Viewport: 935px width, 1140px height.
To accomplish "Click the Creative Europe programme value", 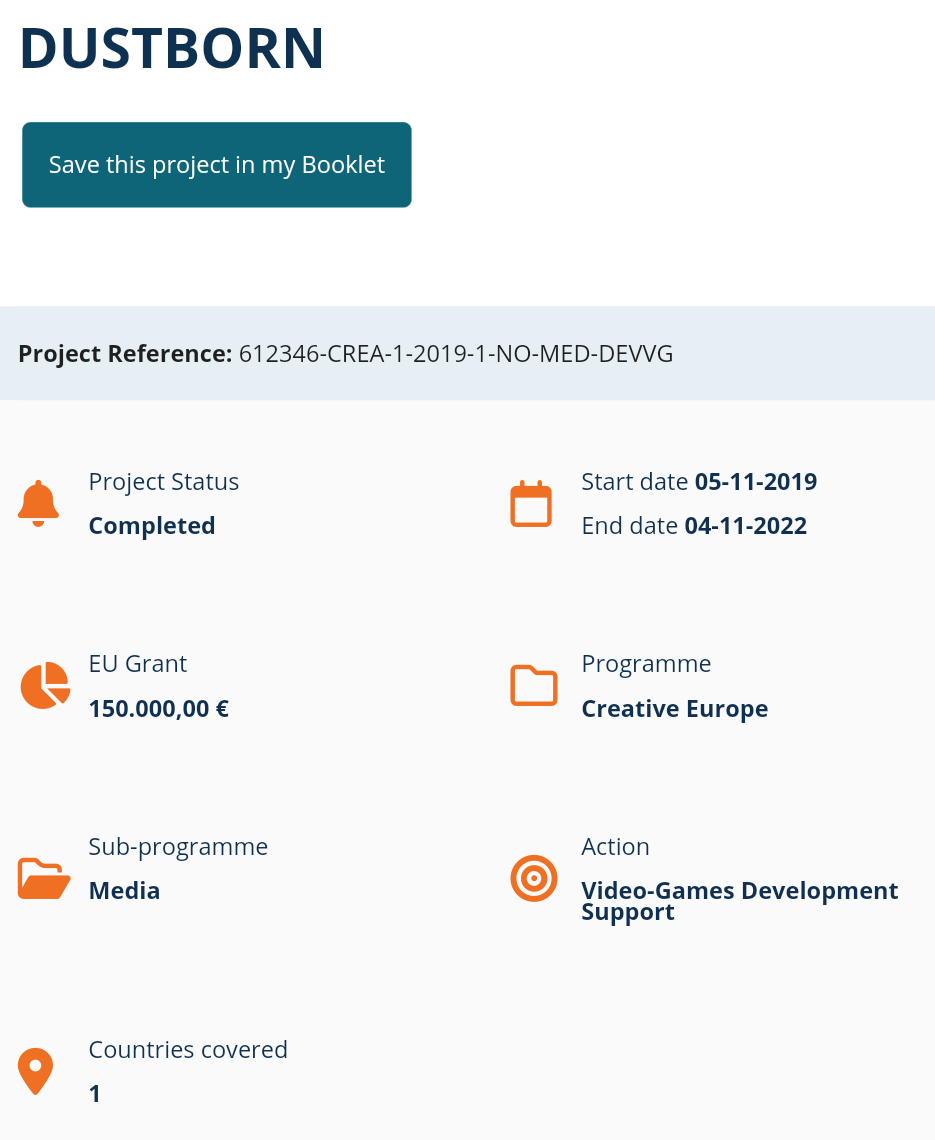I will click(675, 709).
